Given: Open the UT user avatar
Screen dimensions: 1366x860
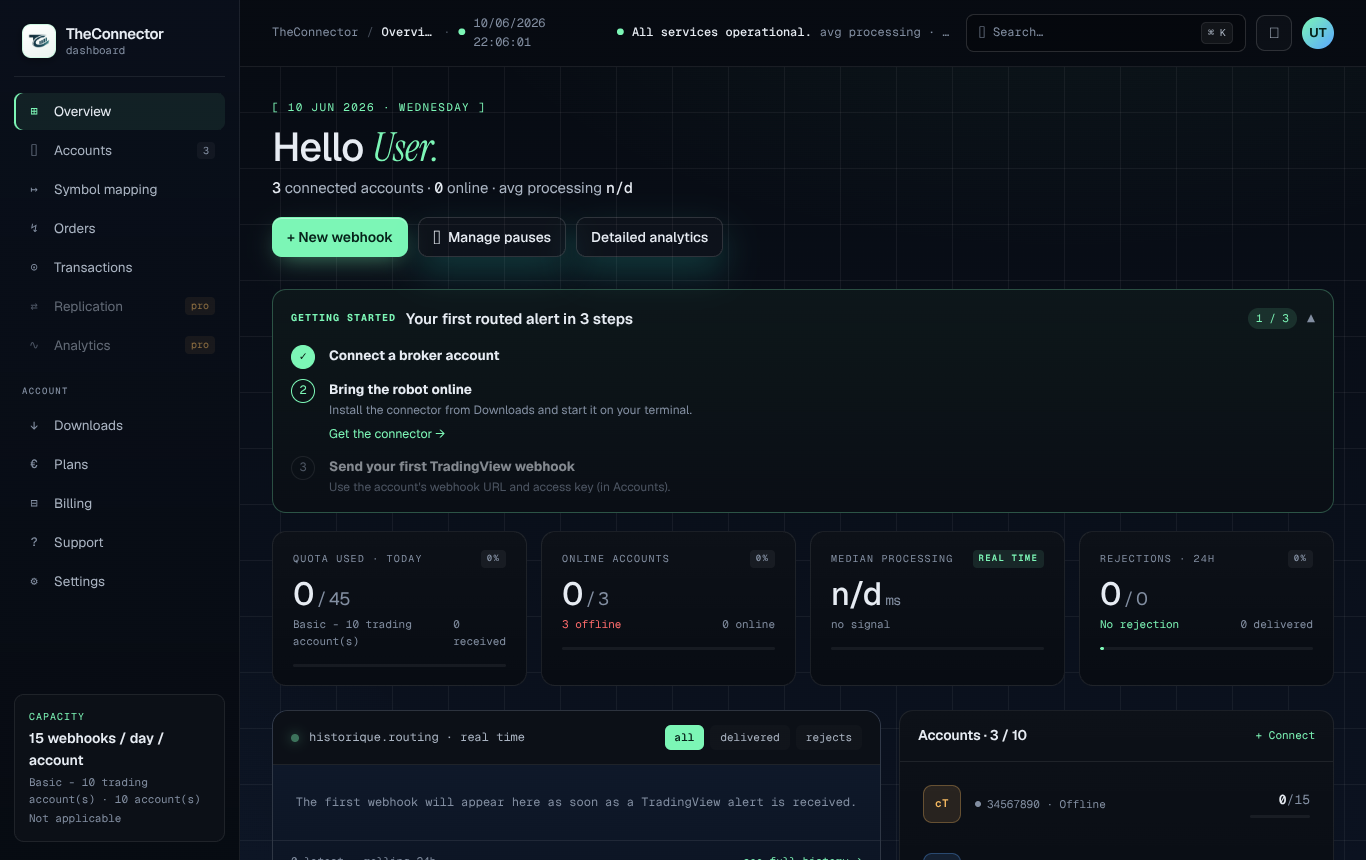Looking at the screenshot, I should tap(1318, 32).
